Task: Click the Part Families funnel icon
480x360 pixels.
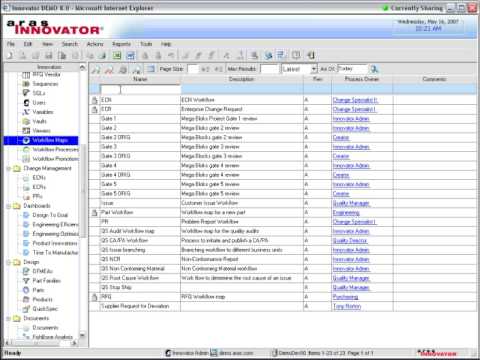Action: pyautogui.click(x=26, y=281)
